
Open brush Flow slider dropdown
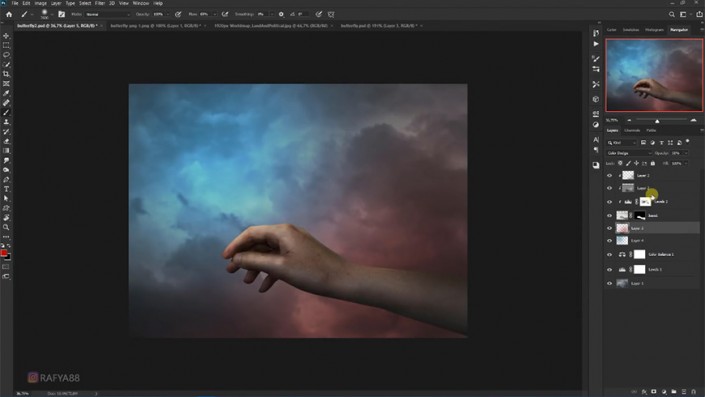pyautogui.click(x=214, y=14)
